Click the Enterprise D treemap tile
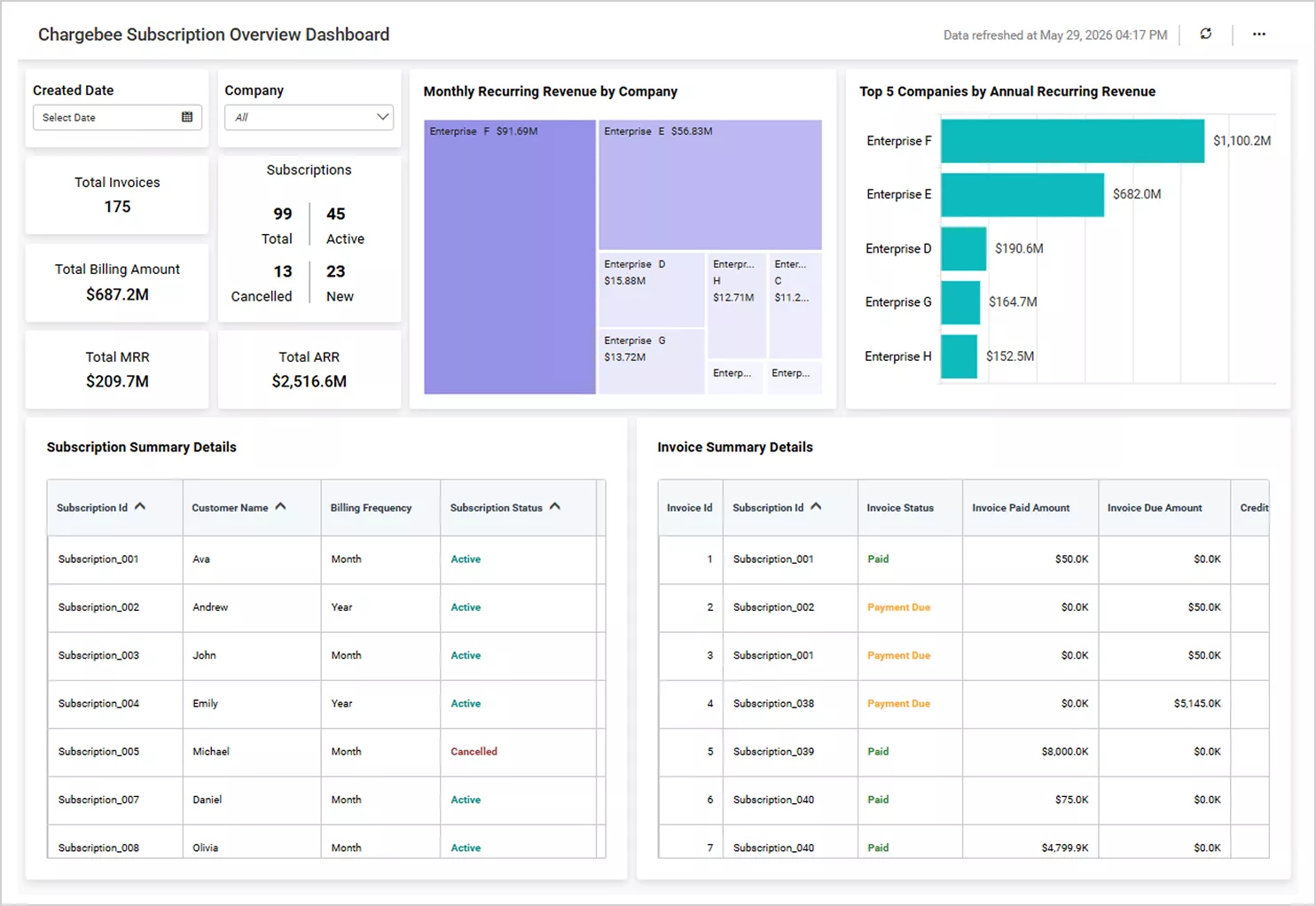Image resolution: width=1316 pixels, height=906 pixels. coord(652,291)
